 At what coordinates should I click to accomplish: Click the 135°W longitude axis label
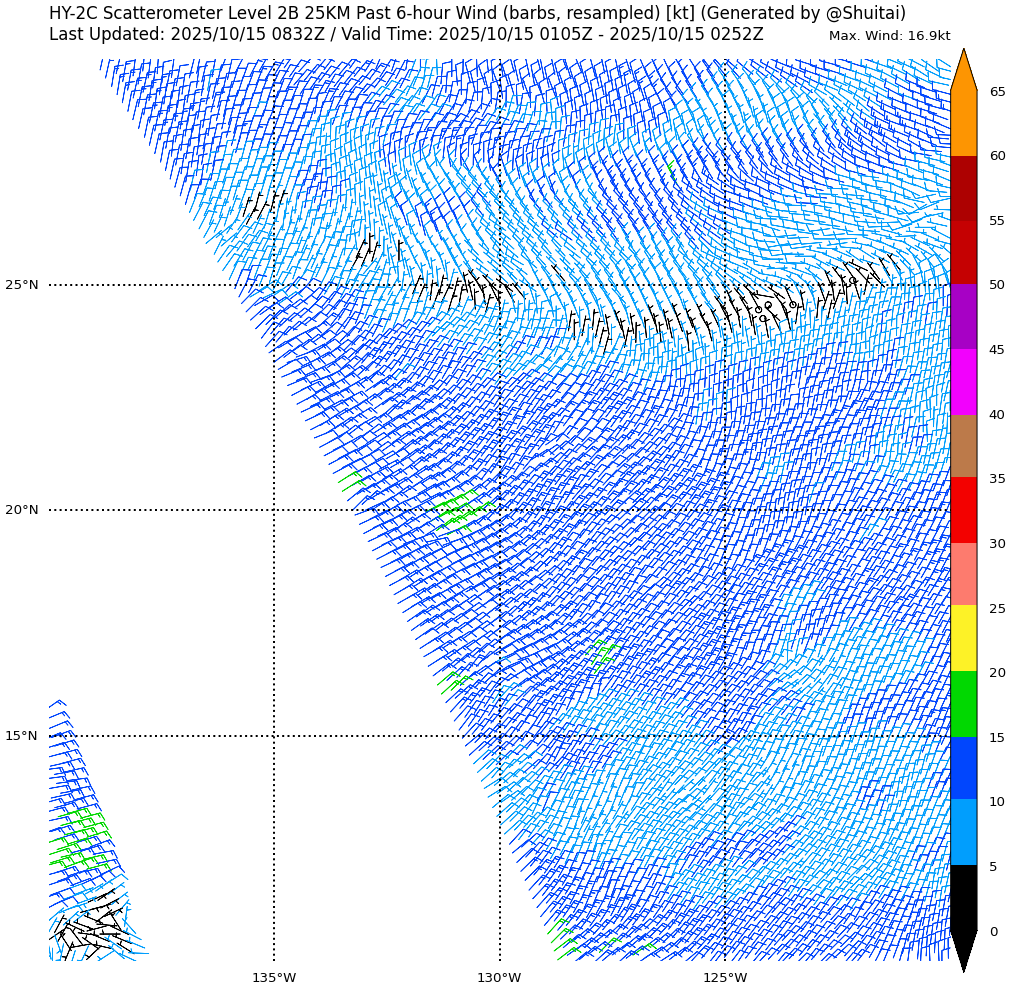click(274, 978)
